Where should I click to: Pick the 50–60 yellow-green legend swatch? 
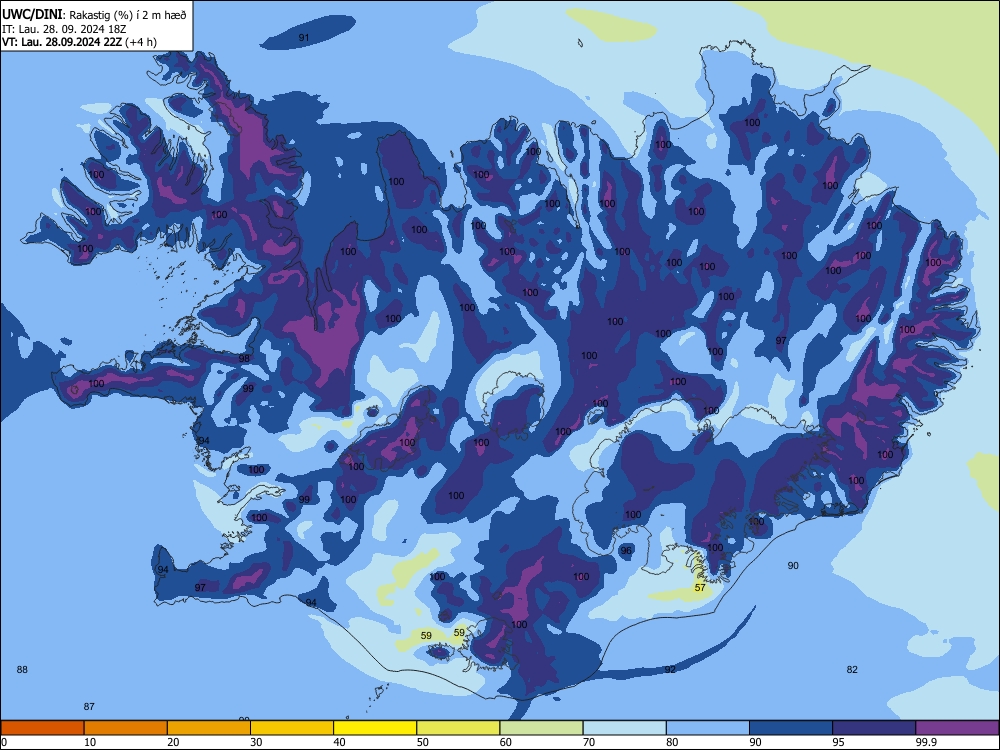459,728
